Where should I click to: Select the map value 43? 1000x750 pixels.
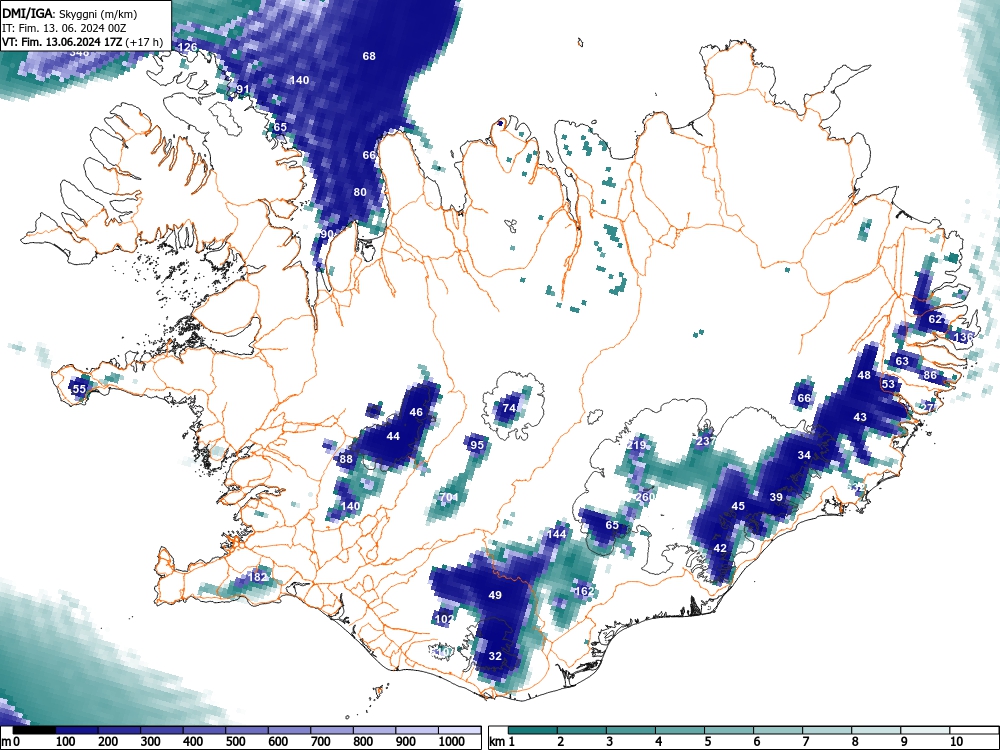click(x=860, y=416)
